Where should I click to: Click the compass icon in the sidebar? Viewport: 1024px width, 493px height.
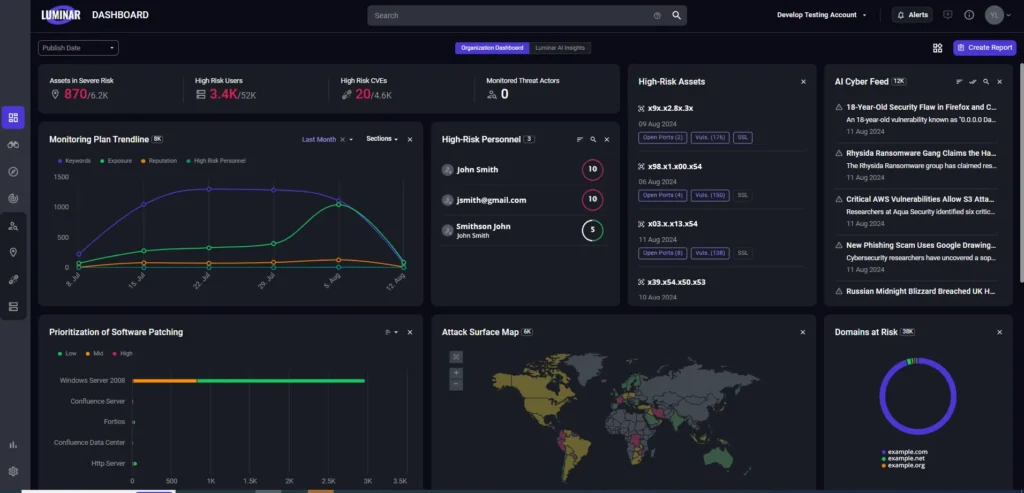(x=13, y=172)
